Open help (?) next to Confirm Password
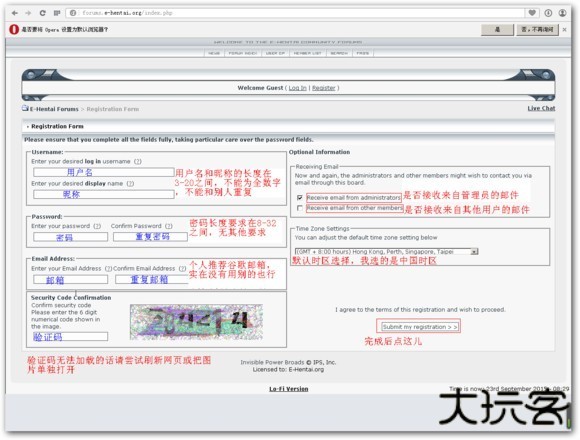The width and height of the screenshot is (580, 440). [169, 226]
